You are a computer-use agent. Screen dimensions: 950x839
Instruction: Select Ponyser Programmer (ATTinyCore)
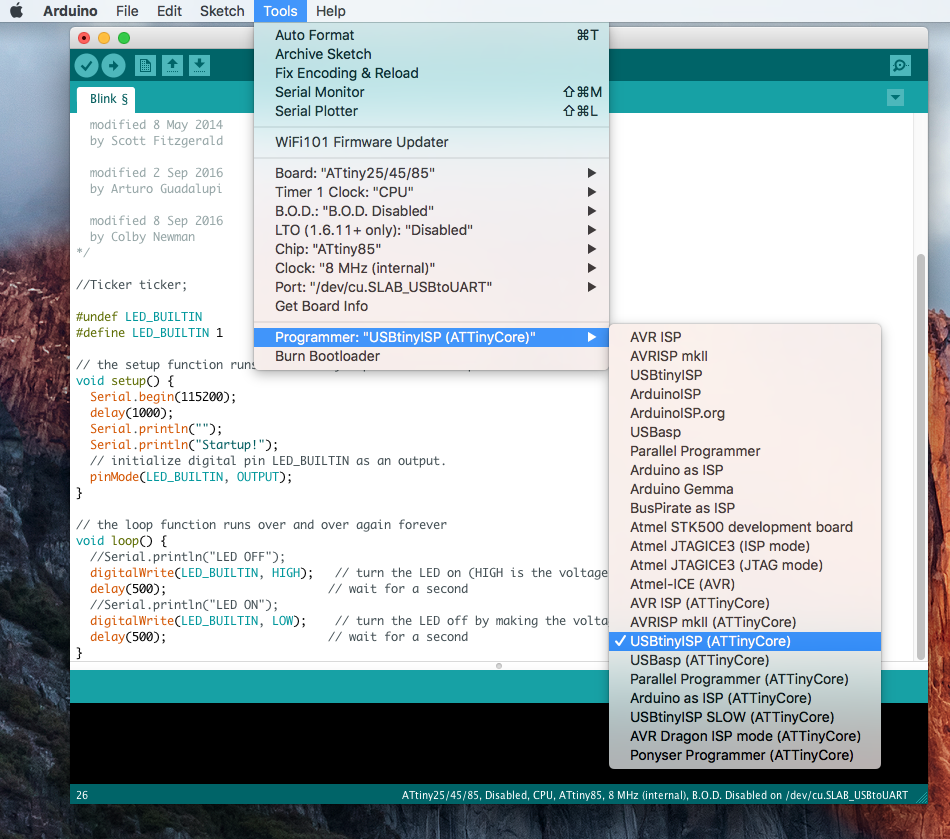tap(745, 755)
